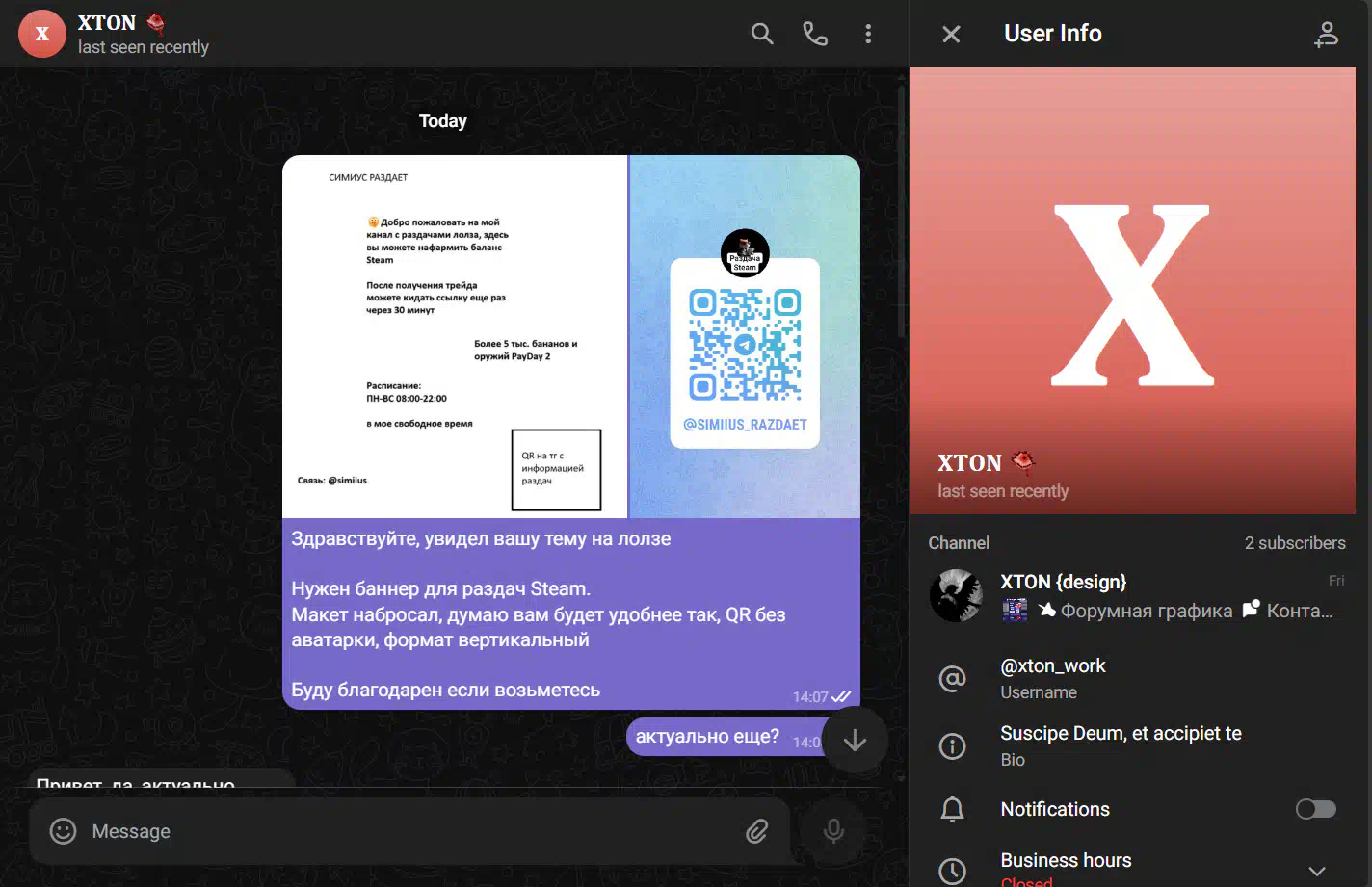Image resolution: width=1372 pixels, height=887 pixels.
Task: Toggle the Notifications switch
Action: pyautogui.click(x=1316, y=809)
